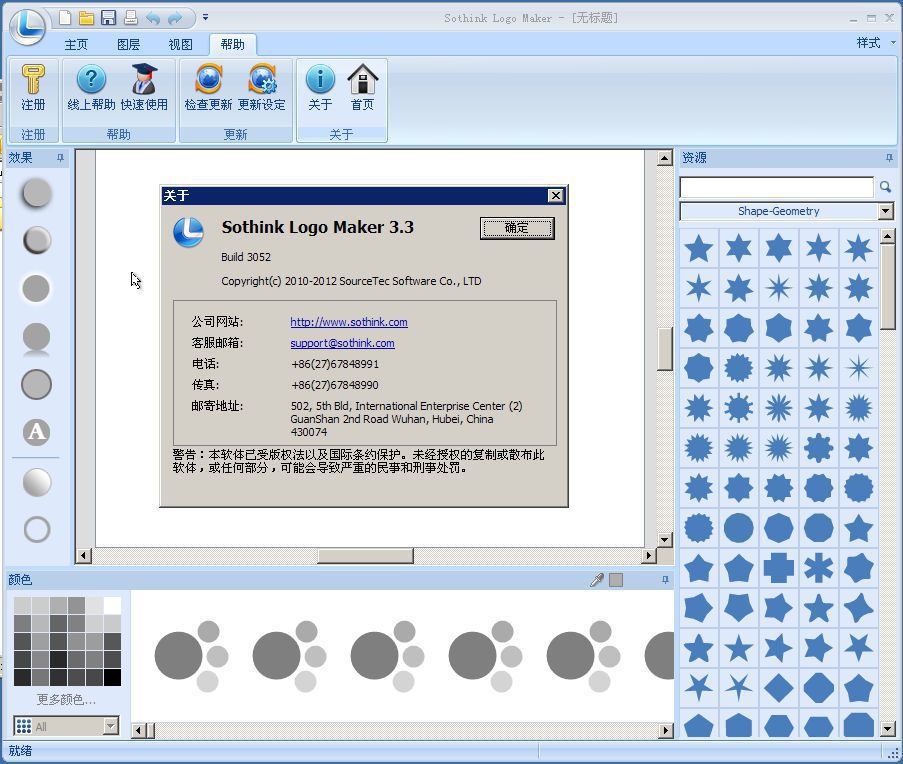Toggle the color panel pin
Screen dimensions: 903x764
[x=665, y=580]
